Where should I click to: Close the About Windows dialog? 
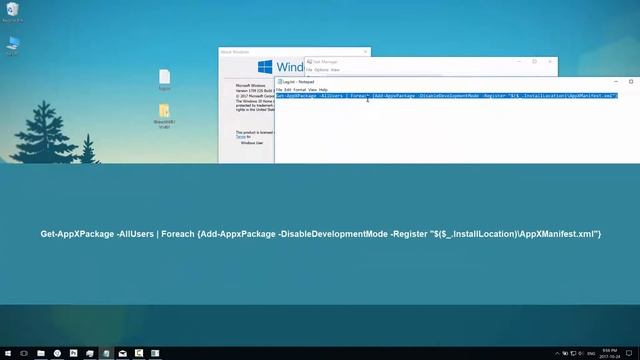[365, 52]
